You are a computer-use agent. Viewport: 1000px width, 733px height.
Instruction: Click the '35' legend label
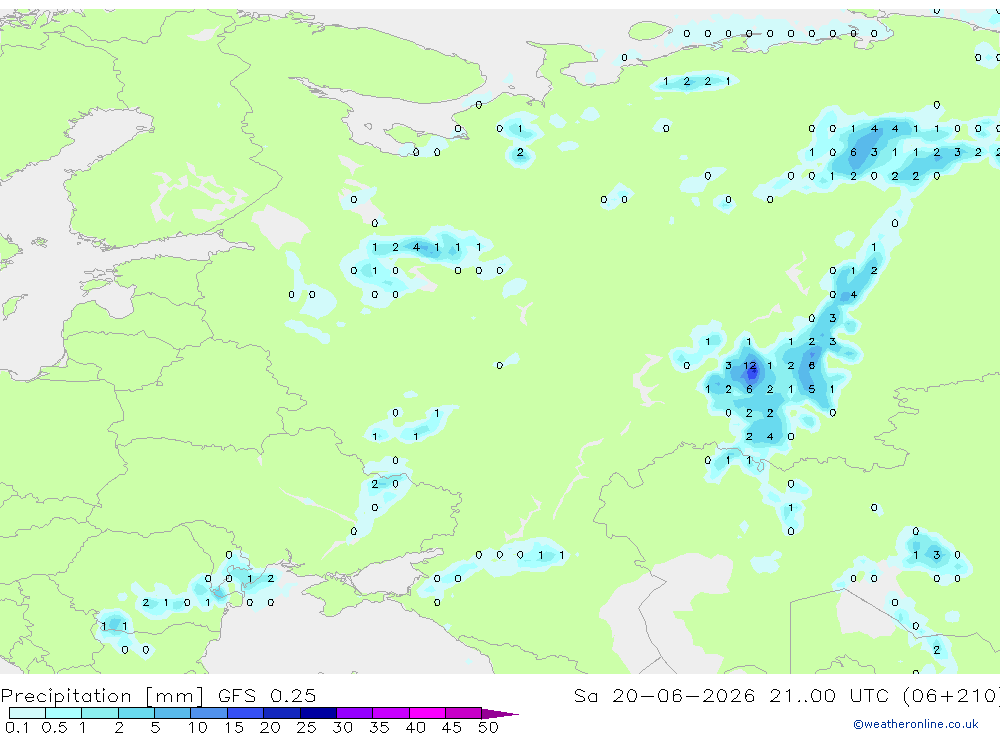point(379,727)
